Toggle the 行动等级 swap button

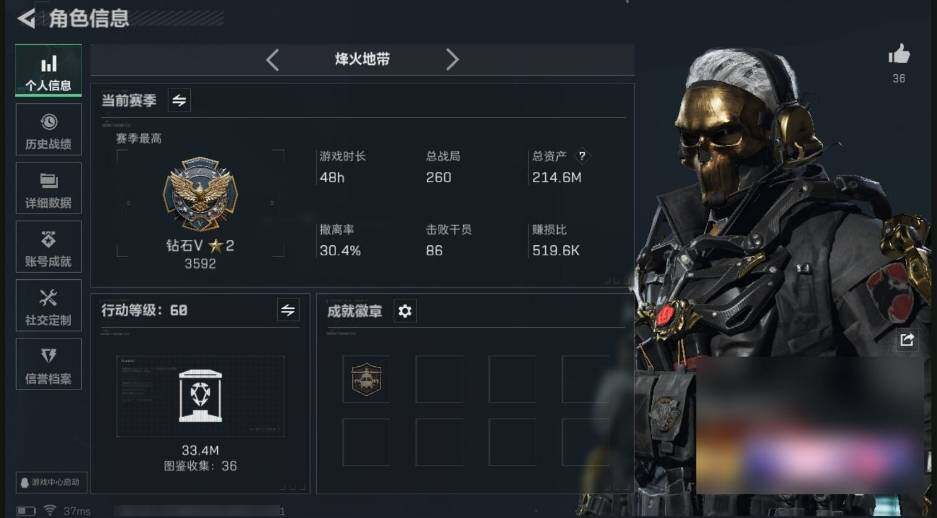point(288,310)
